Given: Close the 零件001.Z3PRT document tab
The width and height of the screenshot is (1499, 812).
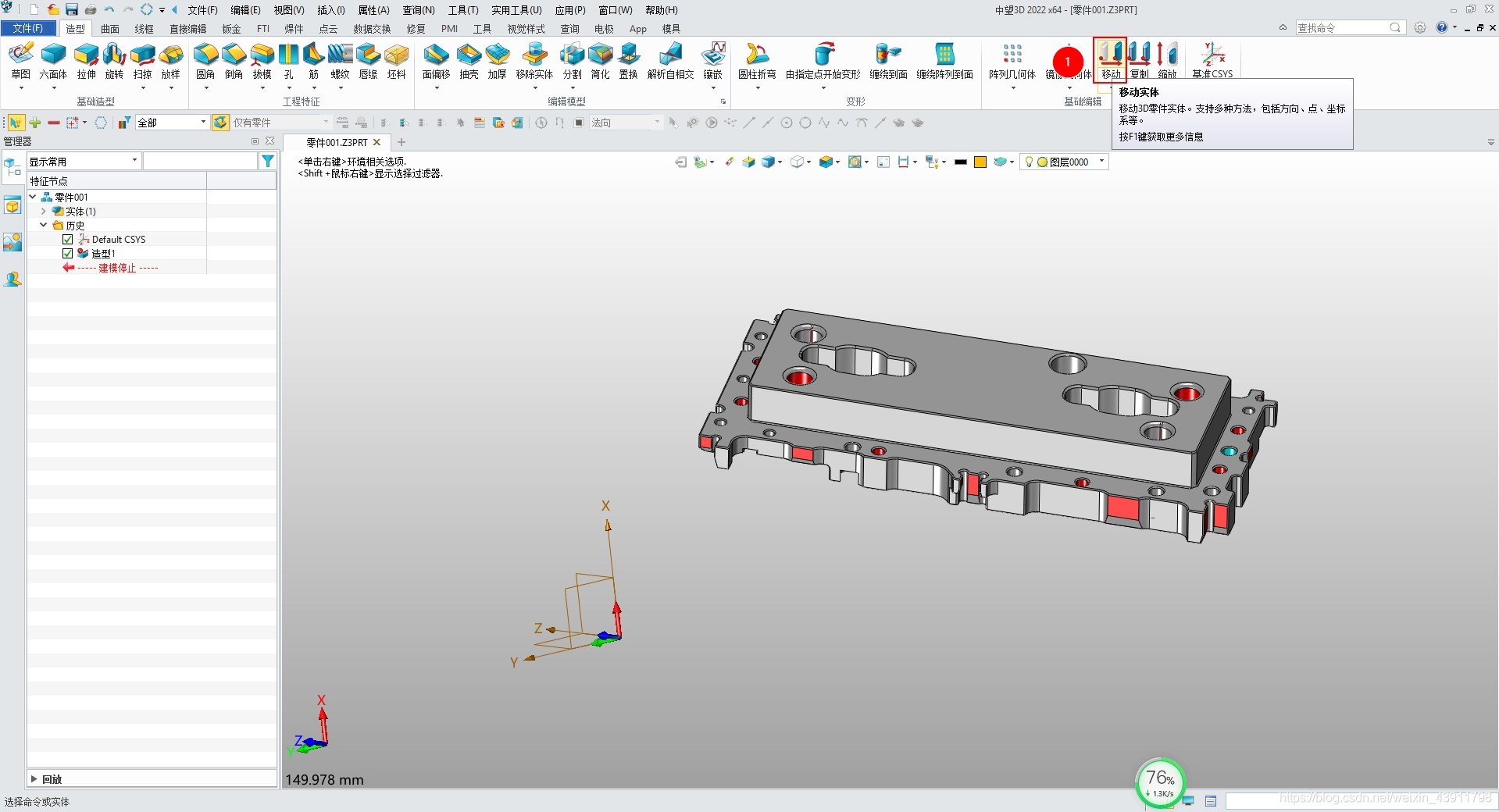Looking at the screenshot, I should pyautogui.click(x=377, y=142).
